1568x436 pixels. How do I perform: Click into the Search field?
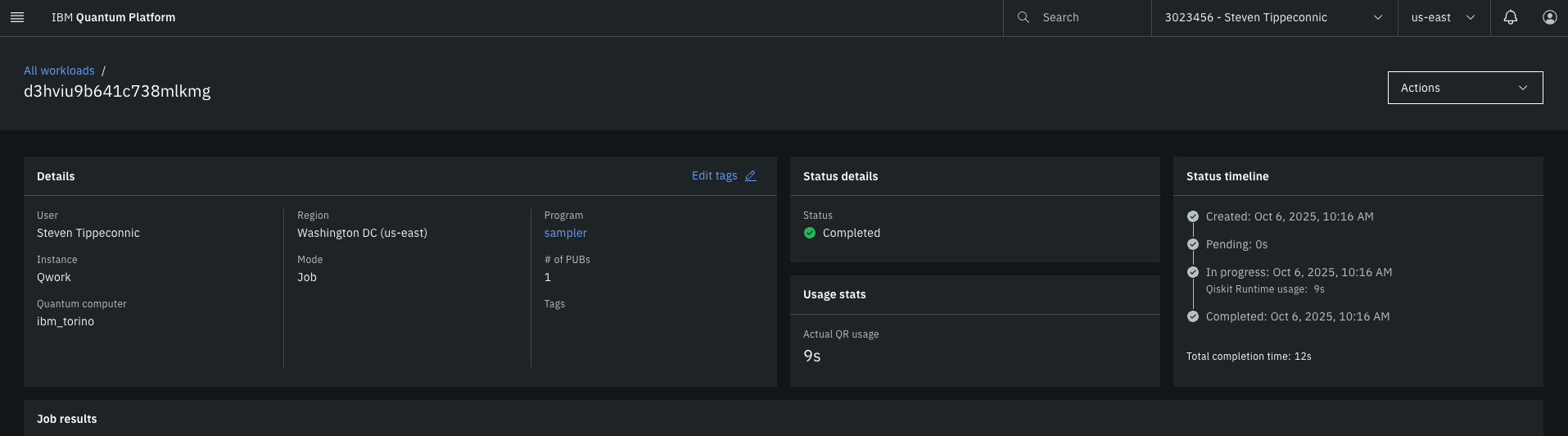point(1089,17)
